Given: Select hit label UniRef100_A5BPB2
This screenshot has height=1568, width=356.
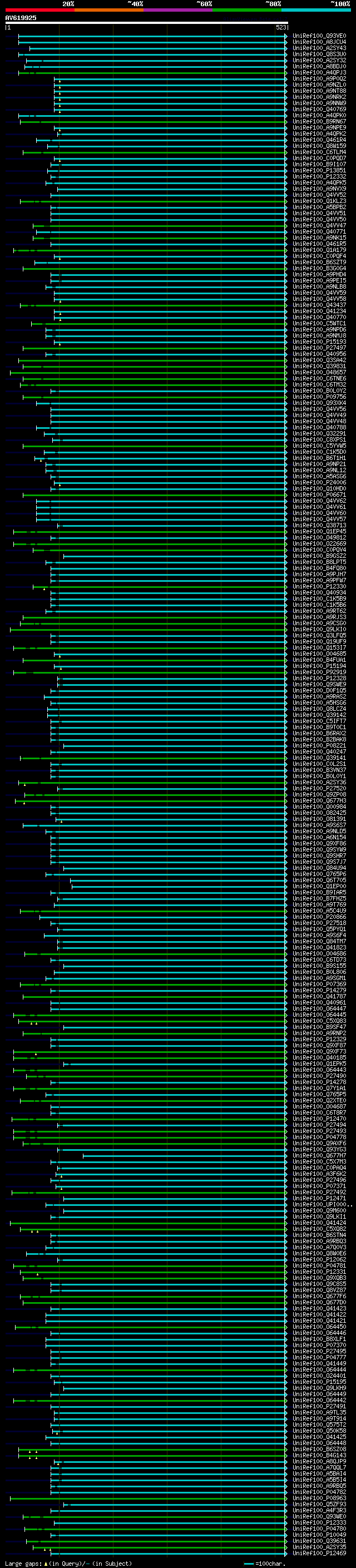Looking at the screenshot, I should 319,207.
